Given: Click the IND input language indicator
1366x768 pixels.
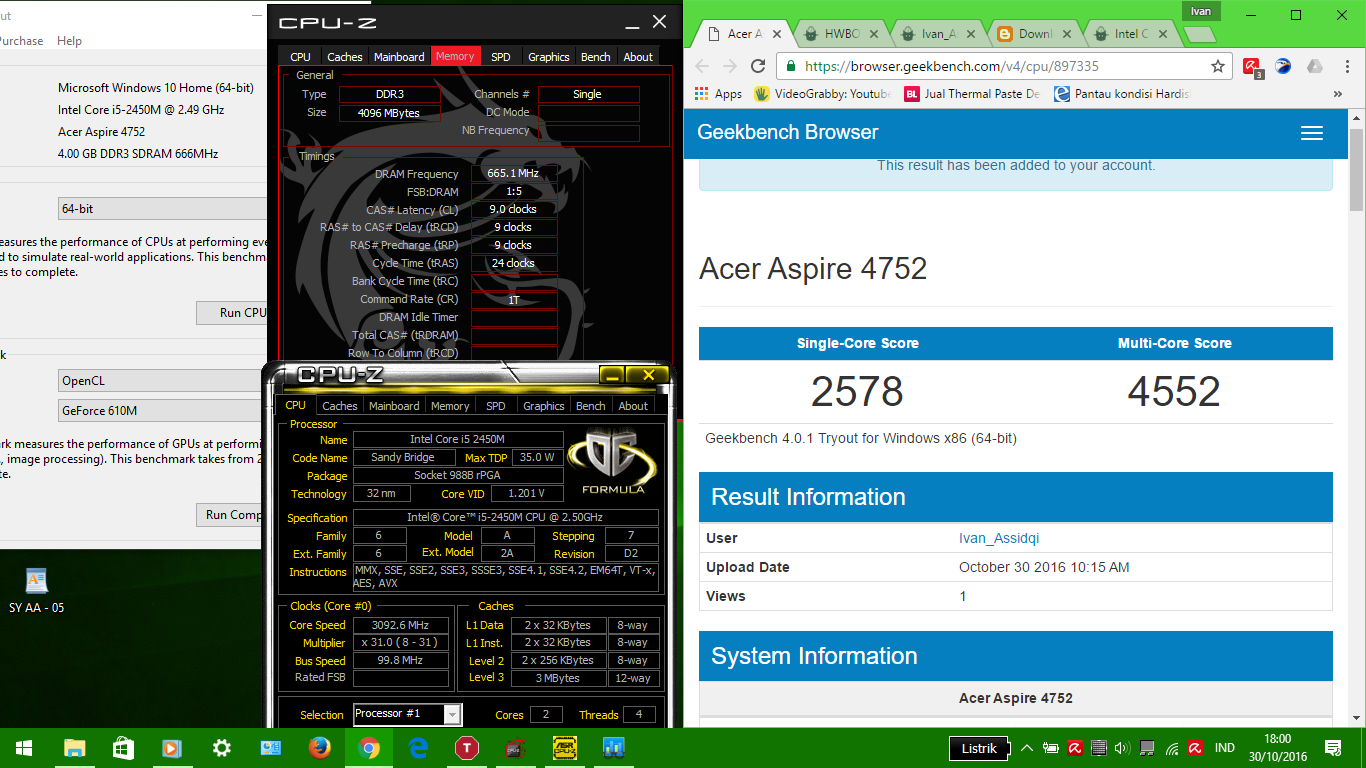Looking at the screenshot, I should tap(1224, 747).
